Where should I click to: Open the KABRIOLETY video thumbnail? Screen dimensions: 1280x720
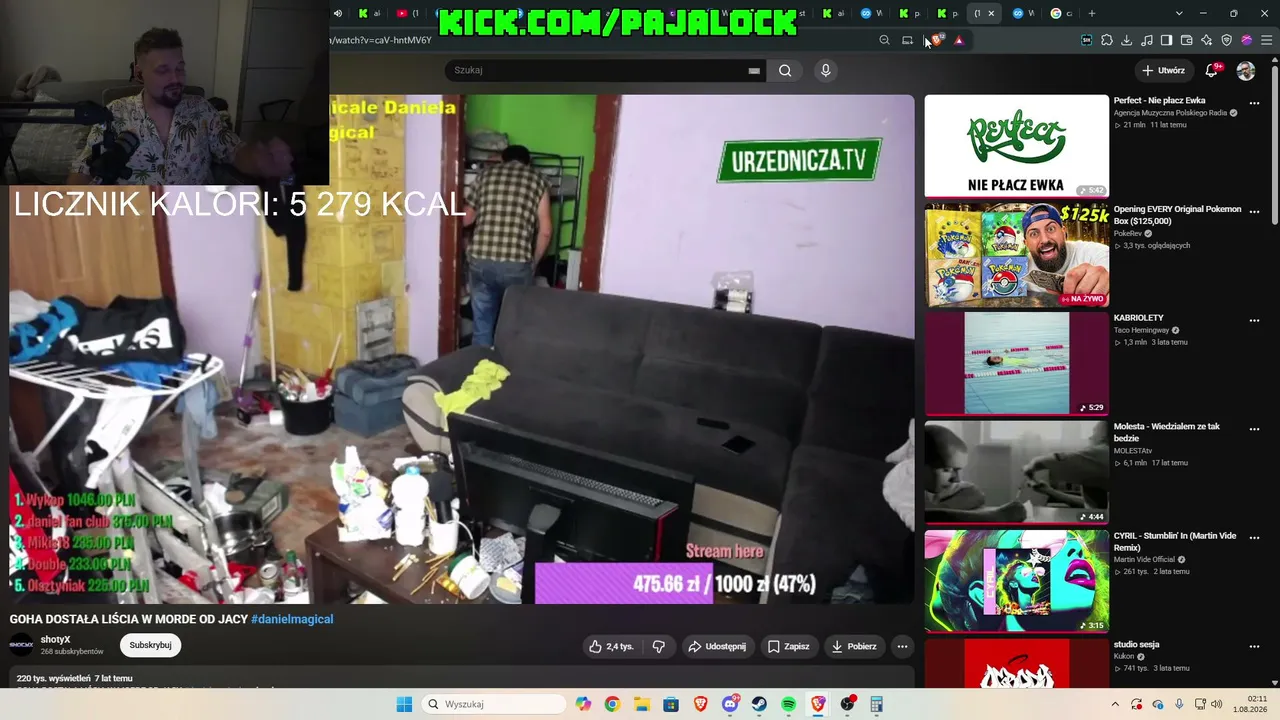1016,364
